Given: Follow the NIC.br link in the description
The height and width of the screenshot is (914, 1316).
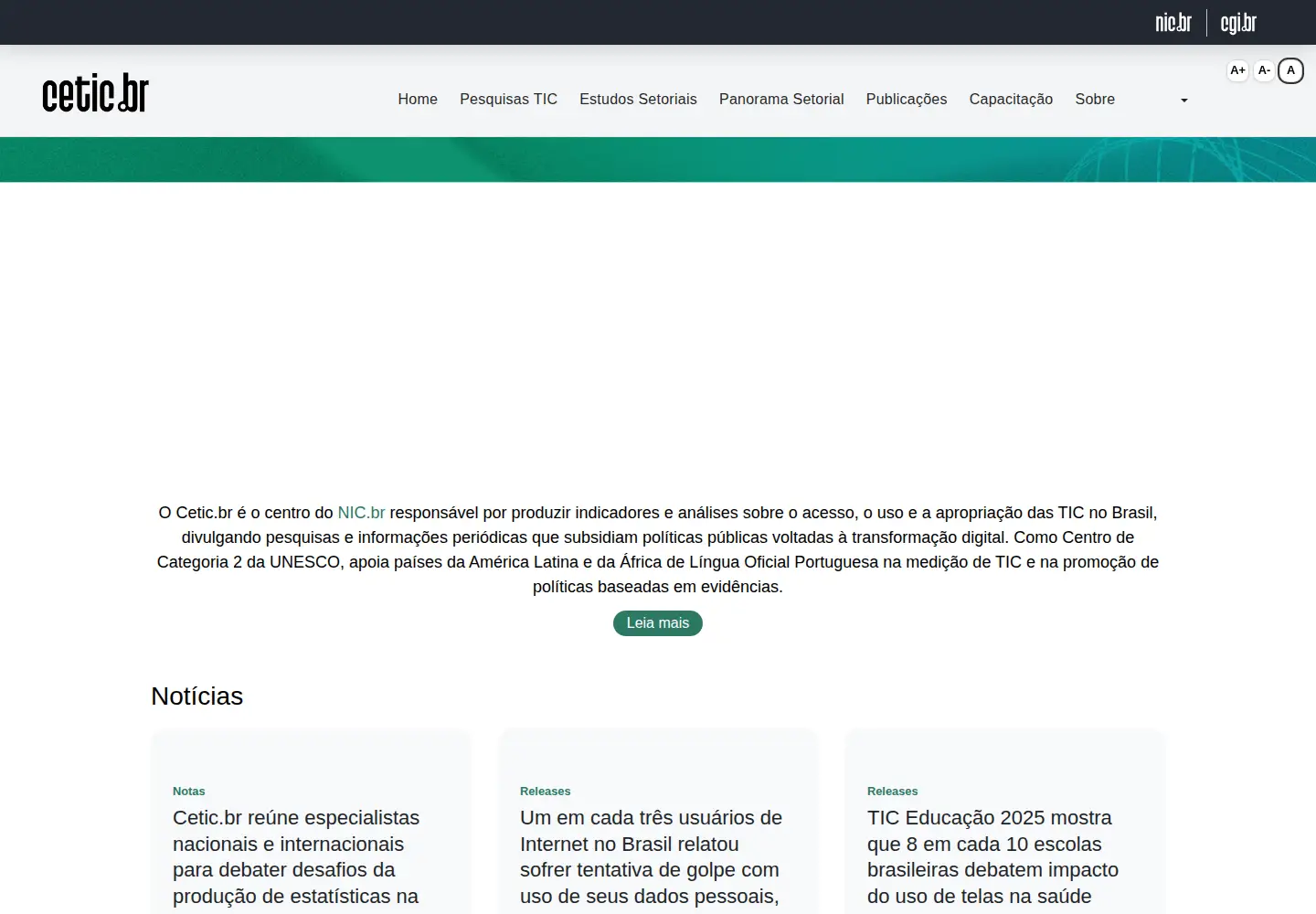Looking at the screenshot, I should click(x=361, y=513).
